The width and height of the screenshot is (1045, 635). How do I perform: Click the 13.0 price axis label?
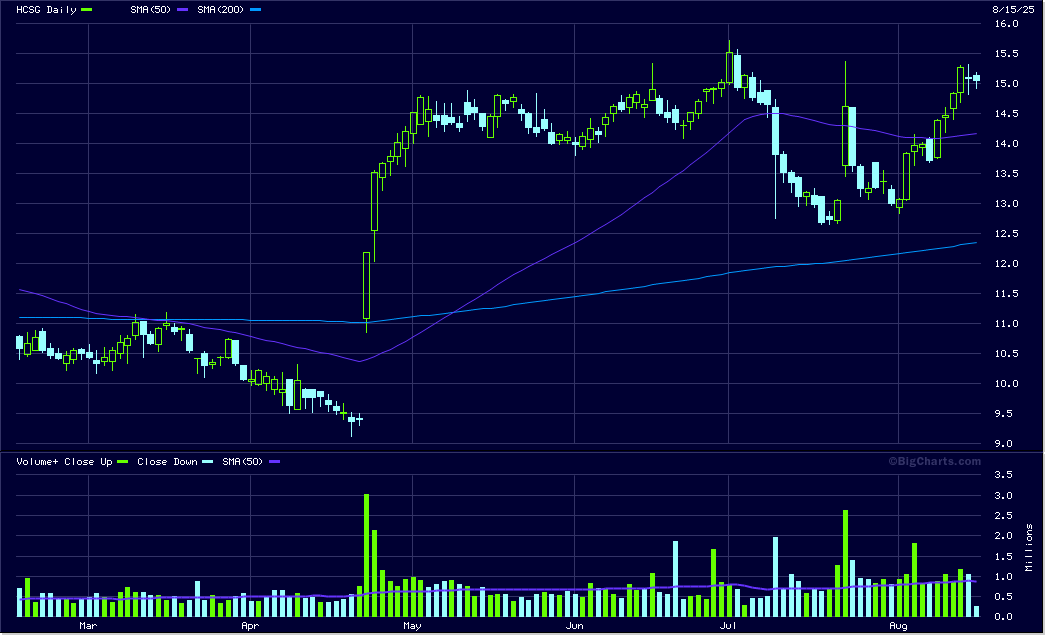pos(1006,204)
